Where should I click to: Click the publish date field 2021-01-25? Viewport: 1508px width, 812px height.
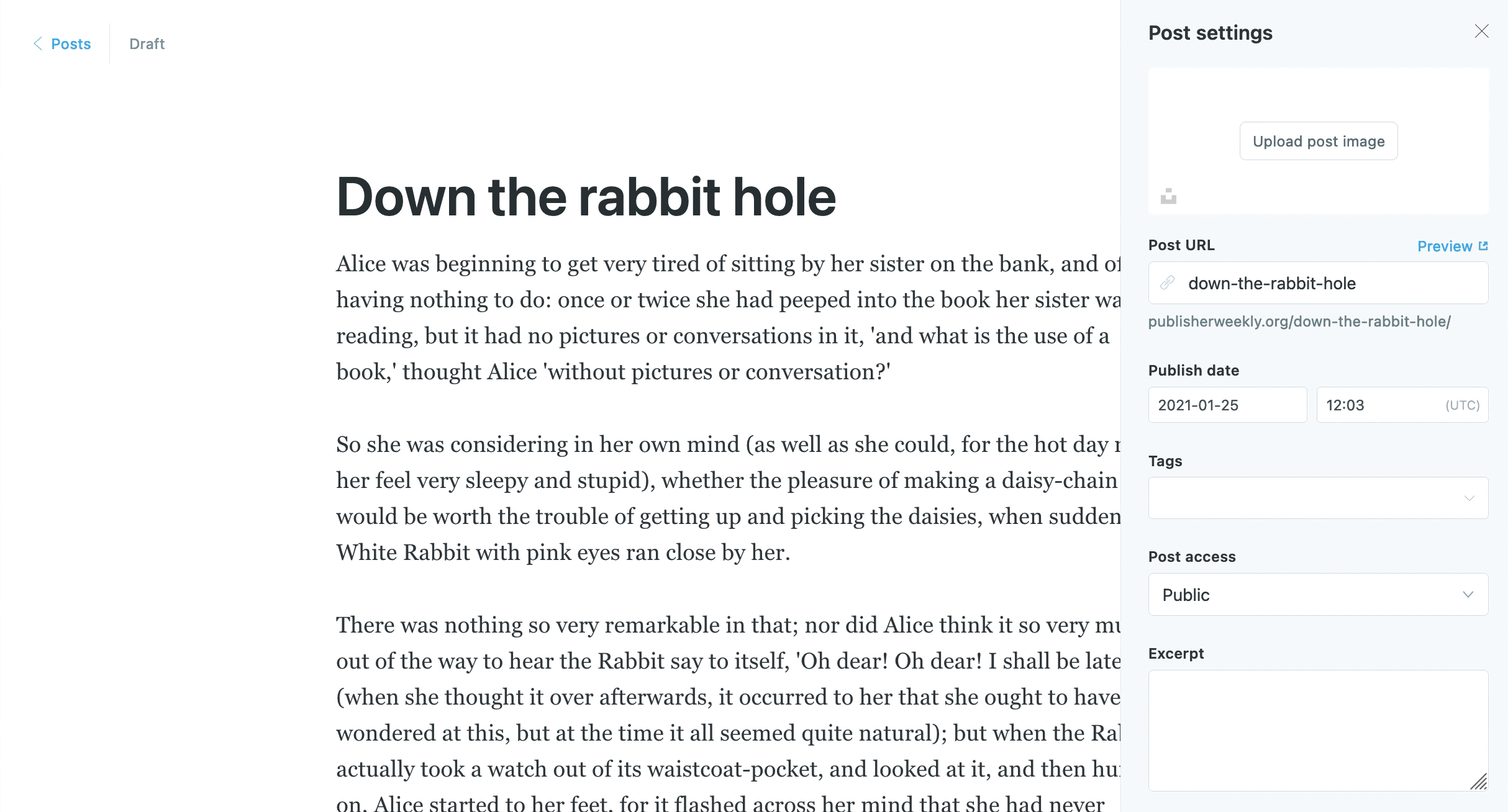click(1227, 405)
